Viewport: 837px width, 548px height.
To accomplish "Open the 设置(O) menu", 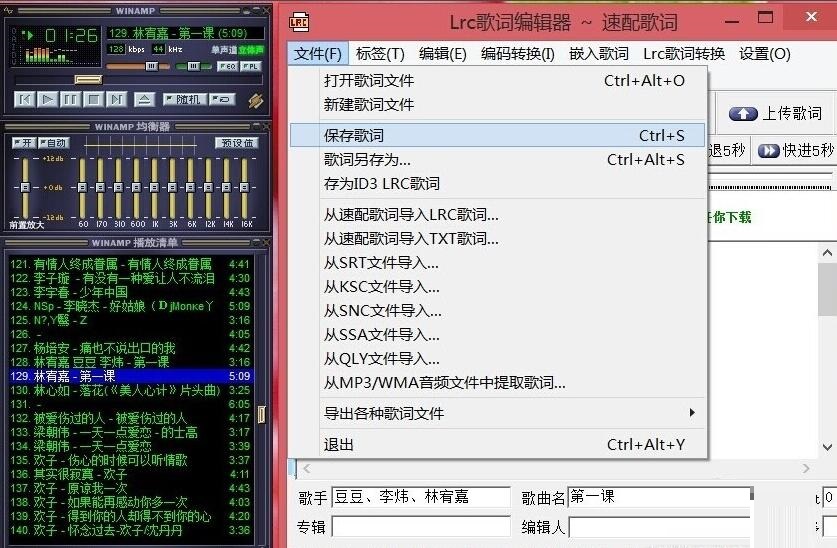I will 764,54.
